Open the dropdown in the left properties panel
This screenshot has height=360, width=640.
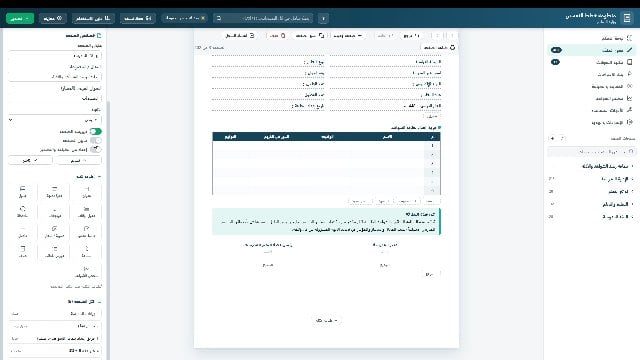pos(55,120)
